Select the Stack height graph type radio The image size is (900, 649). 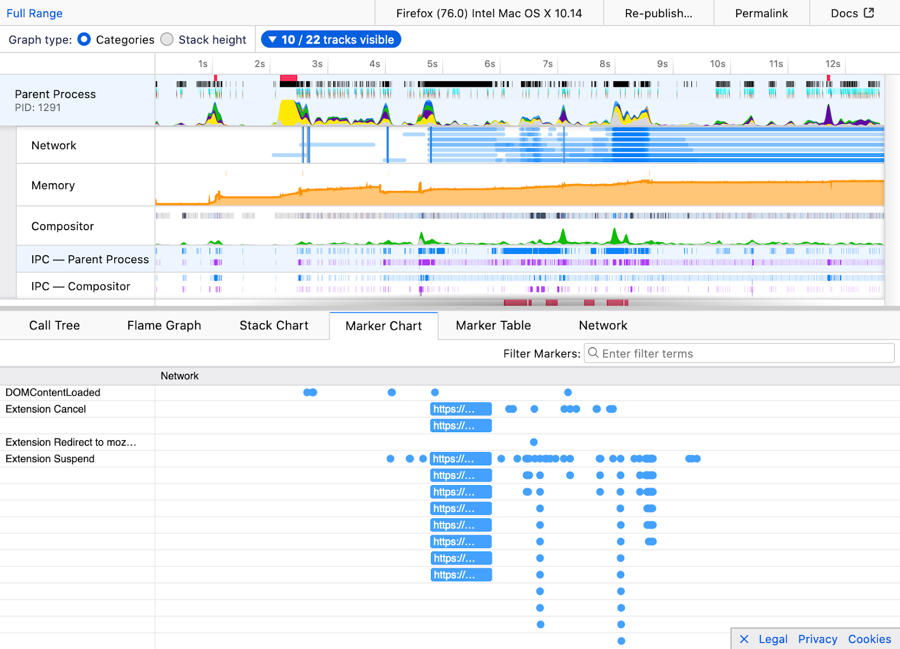(167, 40)
